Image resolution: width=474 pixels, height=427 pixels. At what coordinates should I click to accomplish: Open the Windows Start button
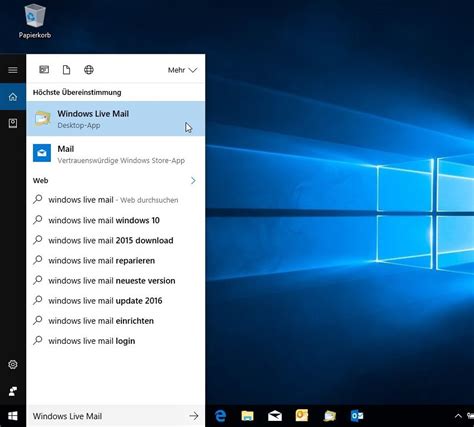point(13,416)
